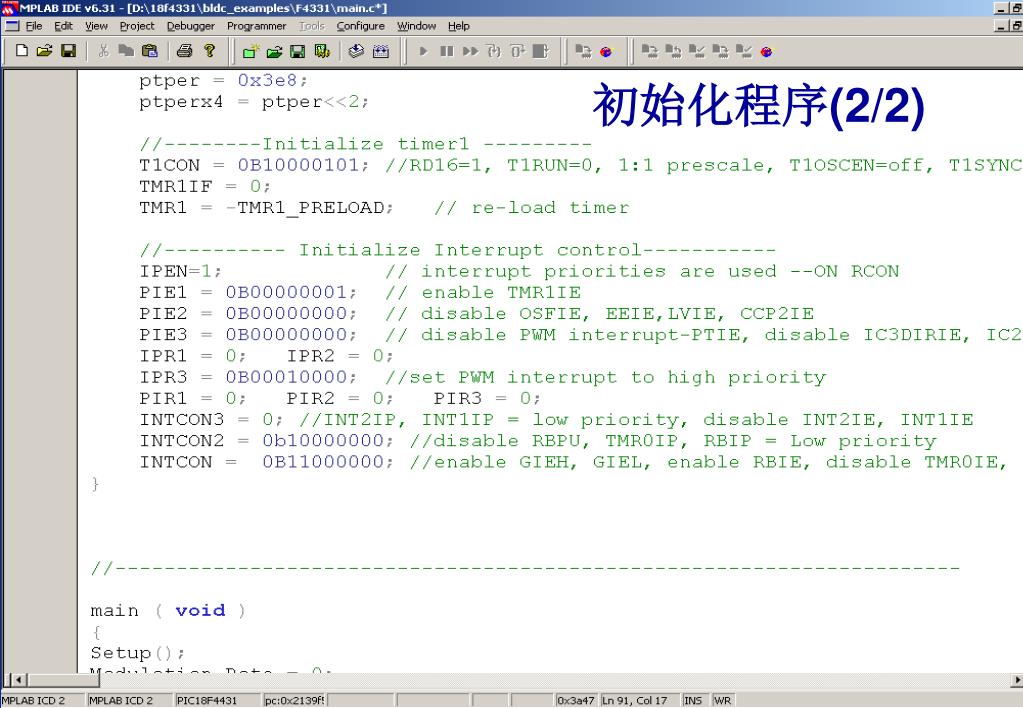Click the 'Setup();' call line
This screenshot has width=1023, height=708.
pos(137,653)
